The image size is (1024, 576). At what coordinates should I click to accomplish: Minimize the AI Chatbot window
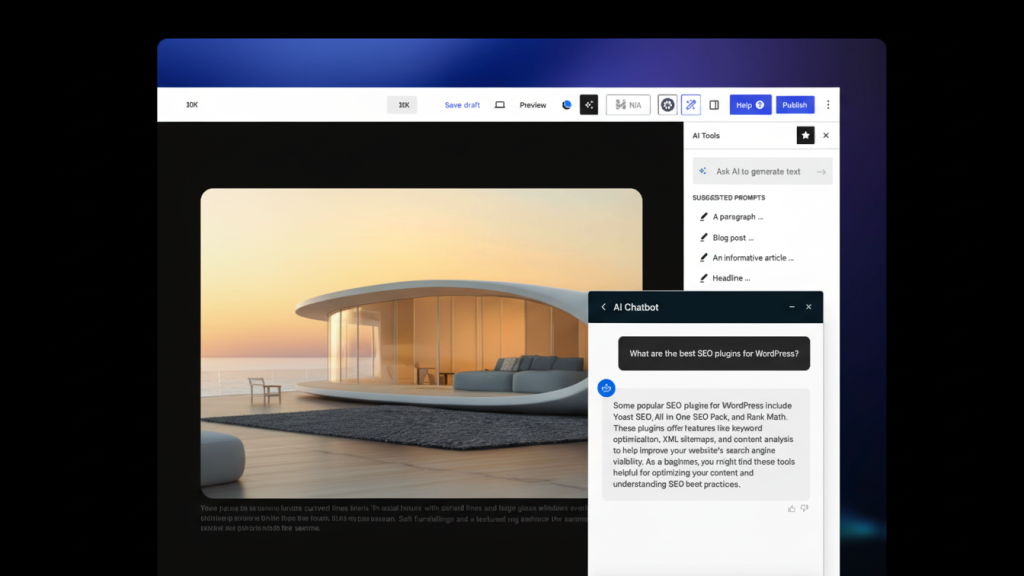click(792, 307)
